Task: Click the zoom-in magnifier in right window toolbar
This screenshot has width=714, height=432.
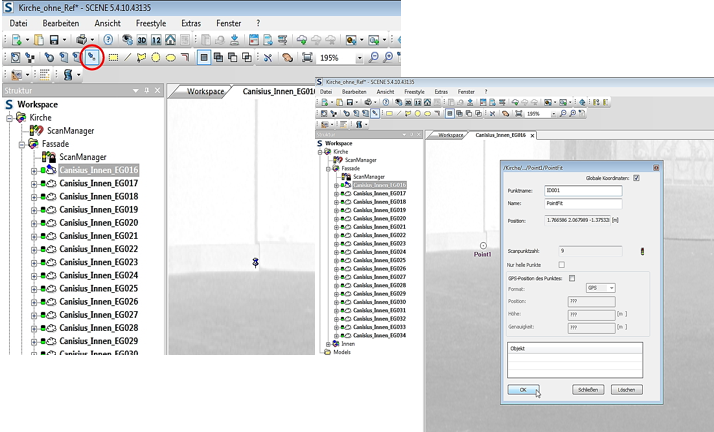Action: 572,113
